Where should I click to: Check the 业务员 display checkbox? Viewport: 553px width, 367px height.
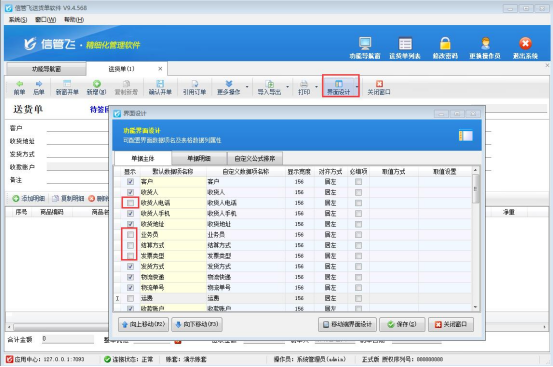tap(130, 234)
